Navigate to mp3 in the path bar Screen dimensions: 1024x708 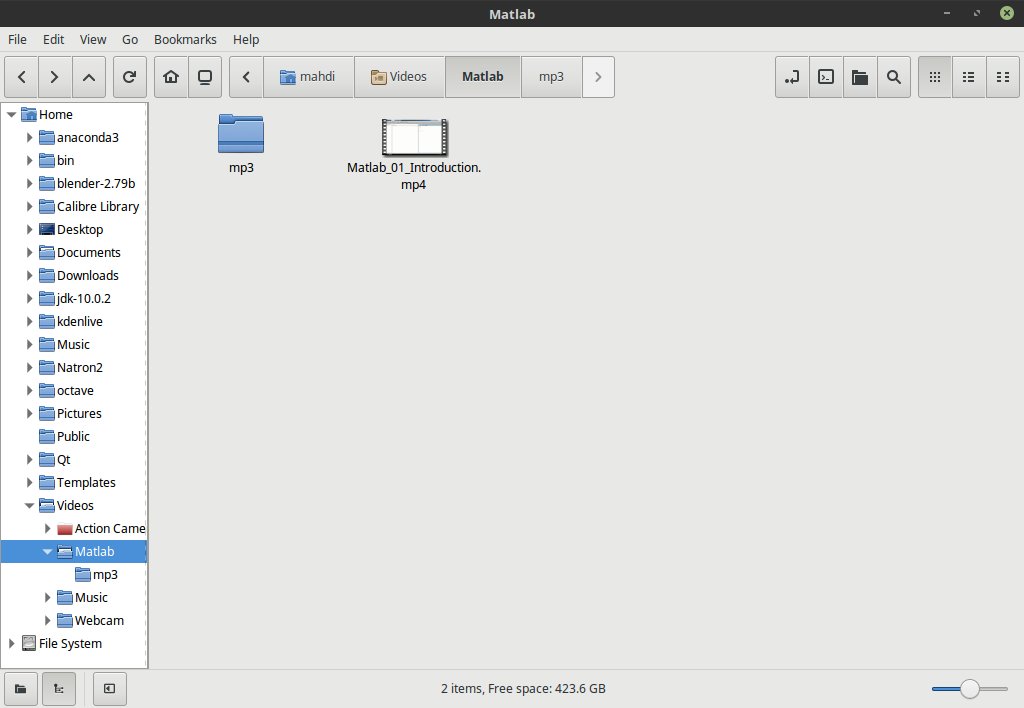(551, 77)
